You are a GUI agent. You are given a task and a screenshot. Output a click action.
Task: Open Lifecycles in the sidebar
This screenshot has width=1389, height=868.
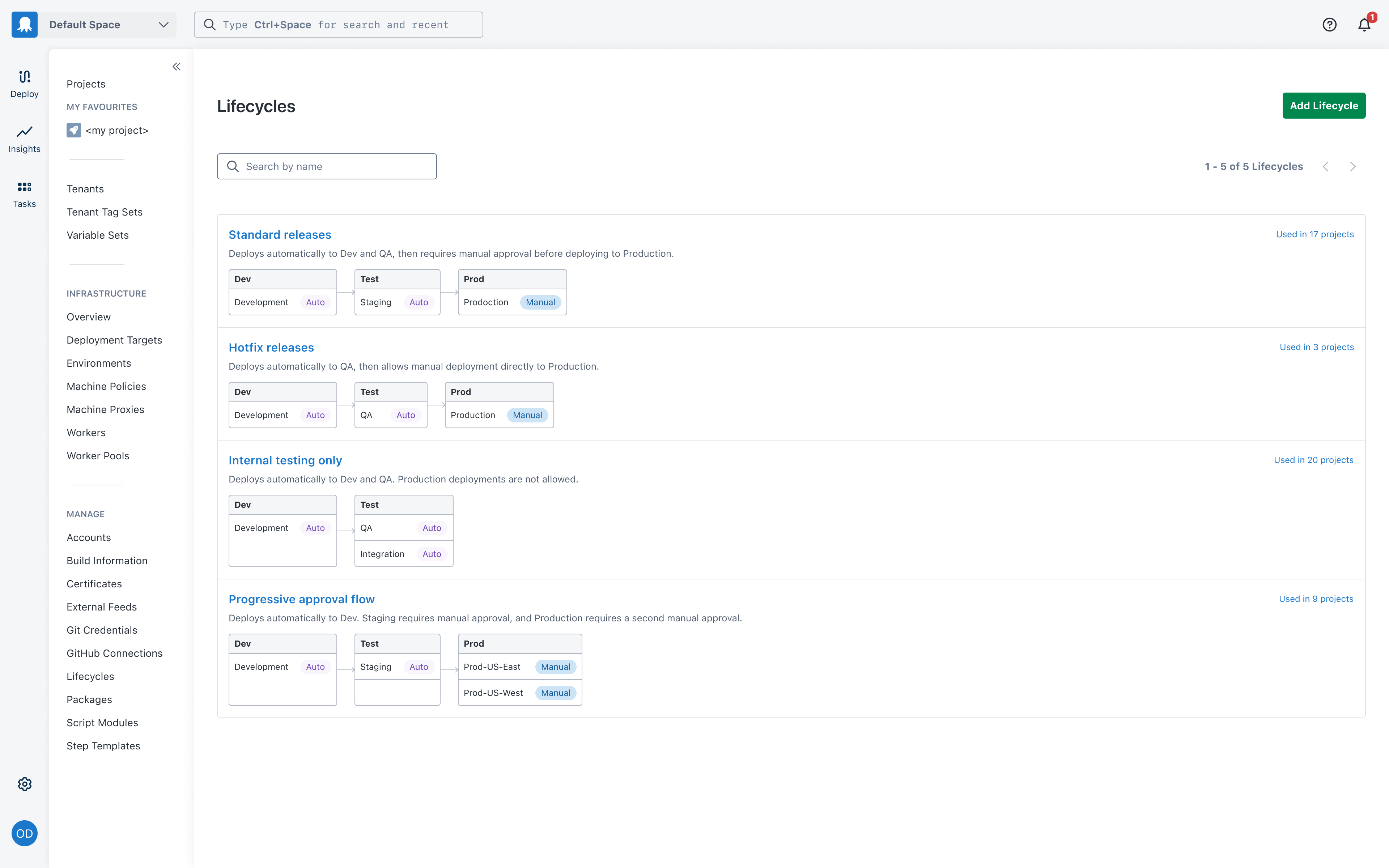click(90, 676)
